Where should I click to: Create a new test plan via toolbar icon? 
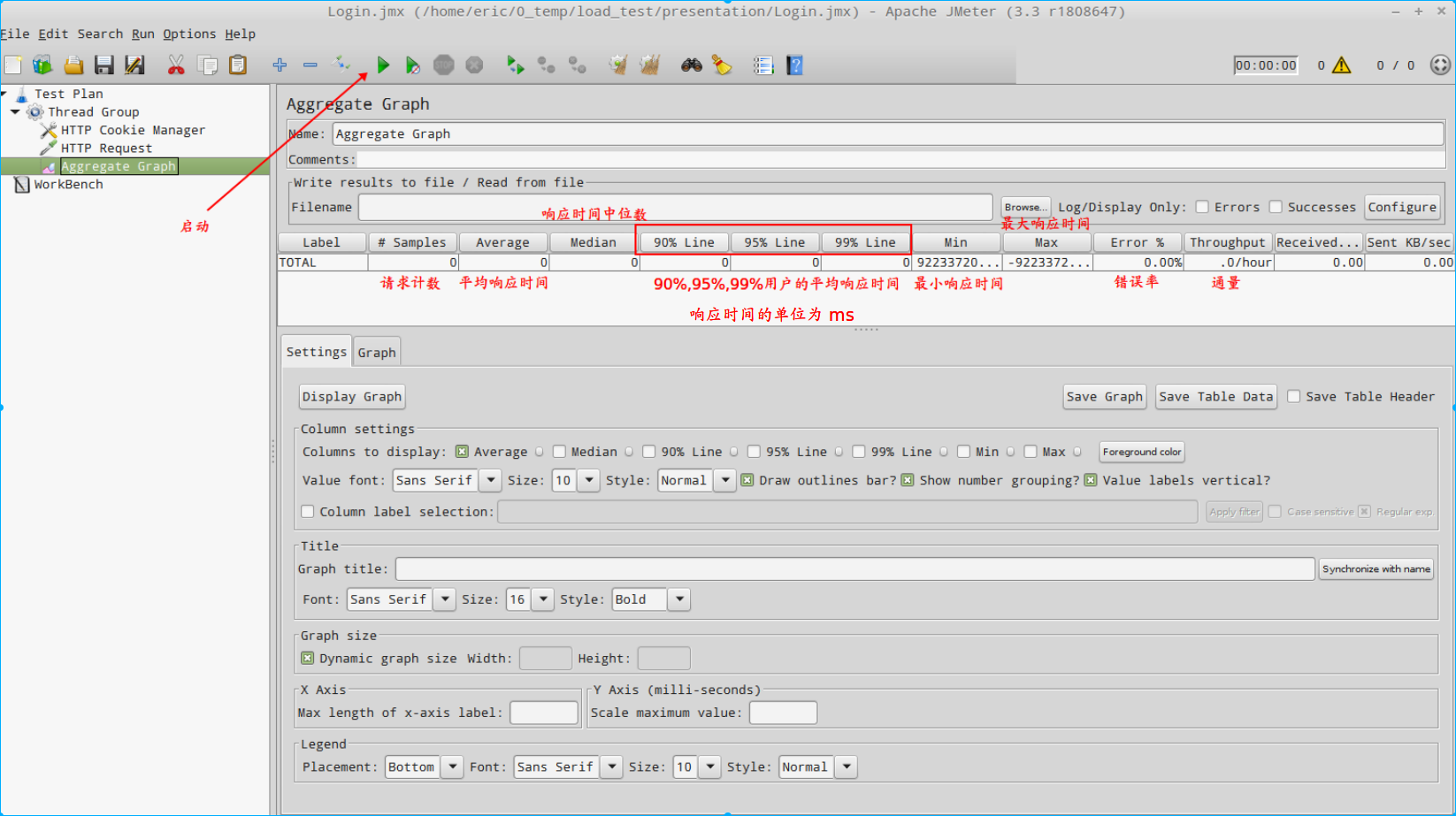pos(12,65)
